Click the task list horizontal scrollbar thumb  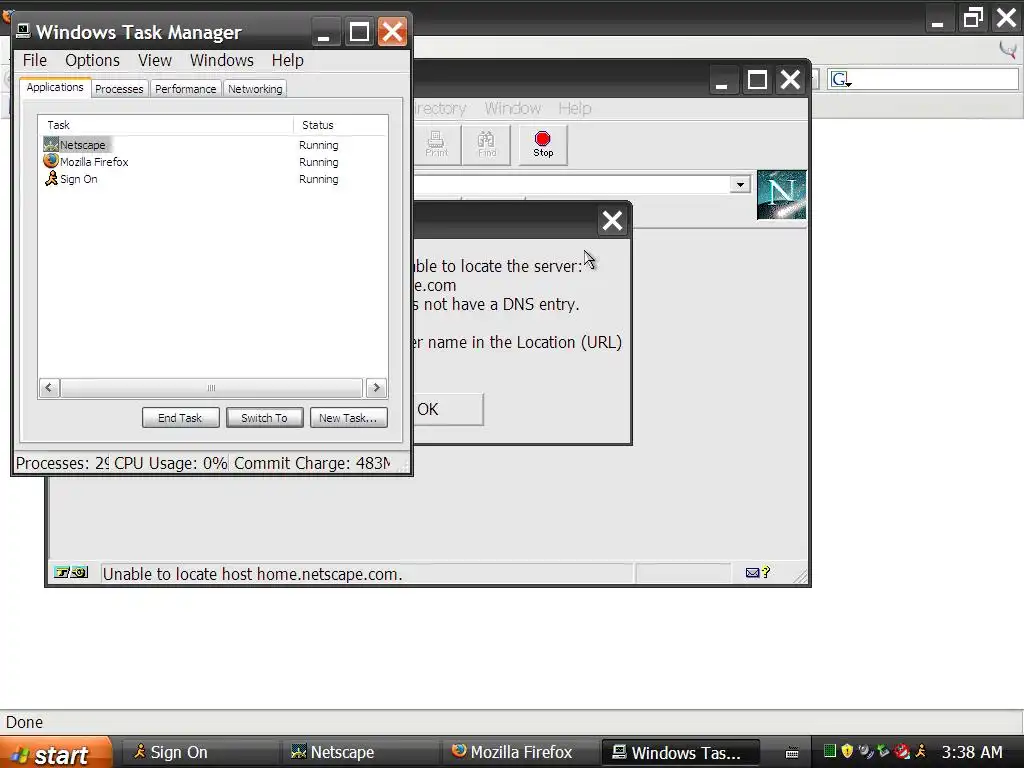click(x=211, y=388)
